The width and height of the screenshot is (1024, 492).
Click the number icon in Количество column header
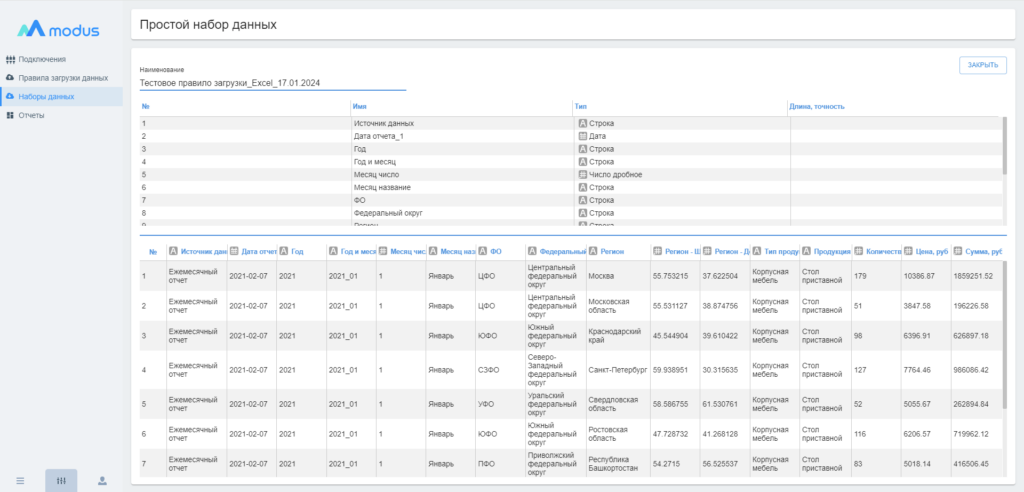coord(859,251)
